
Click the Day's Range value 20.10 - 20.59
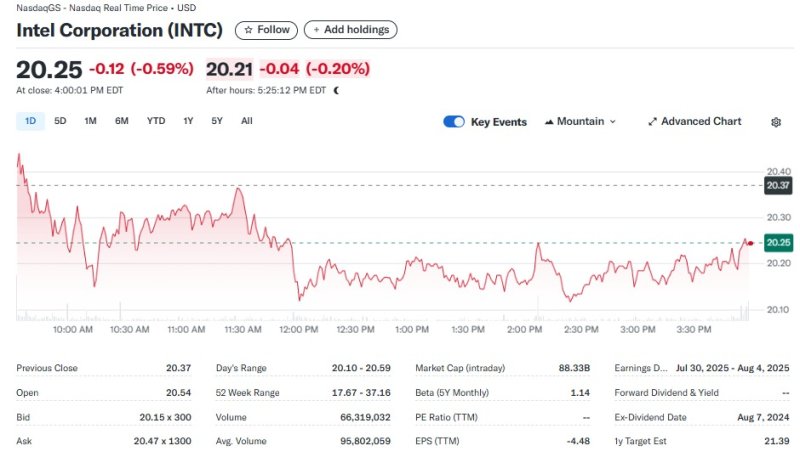pos(361,368)
